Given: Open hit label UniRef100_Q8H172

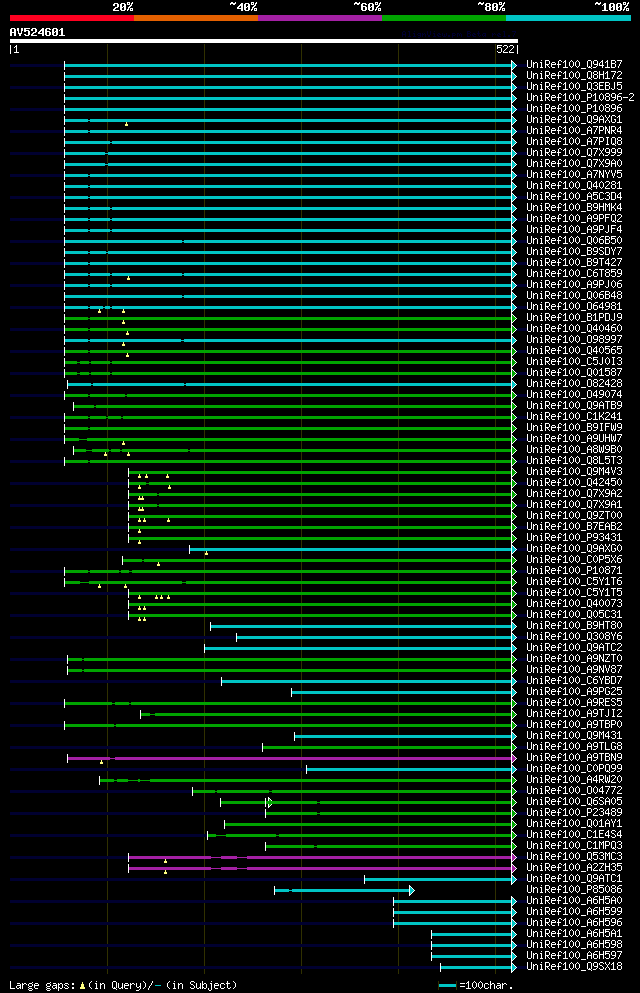Looking at the screenshot, I should [x=574, y=75].
